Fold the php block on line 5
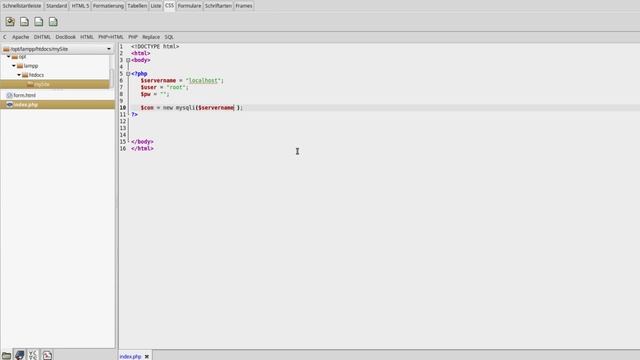The height and width of the screenshot is (360, 640). [x=128, y=74]
